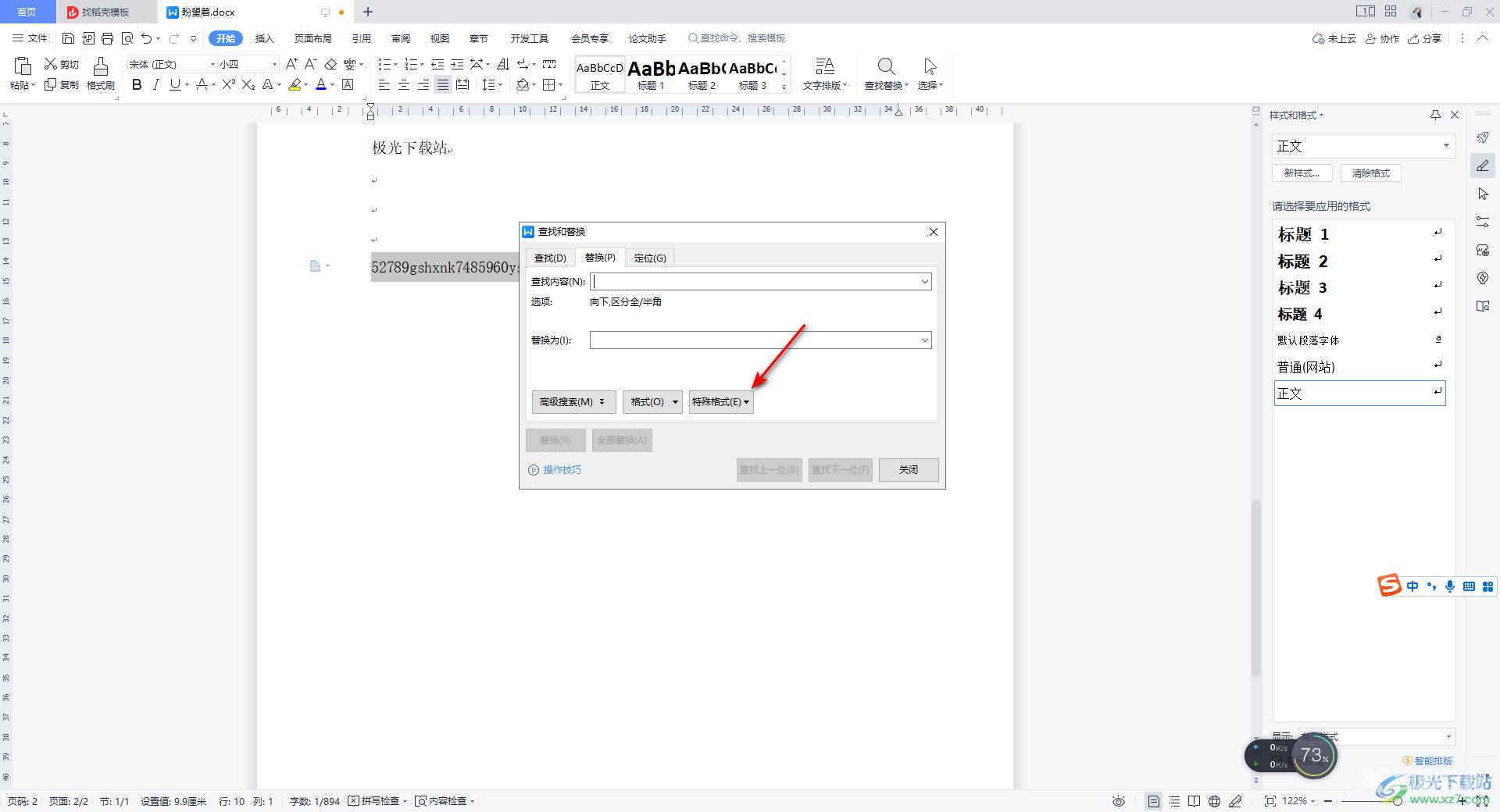Open the File (文件) menu
This screenshot has width=1500, height=812.
30,38
